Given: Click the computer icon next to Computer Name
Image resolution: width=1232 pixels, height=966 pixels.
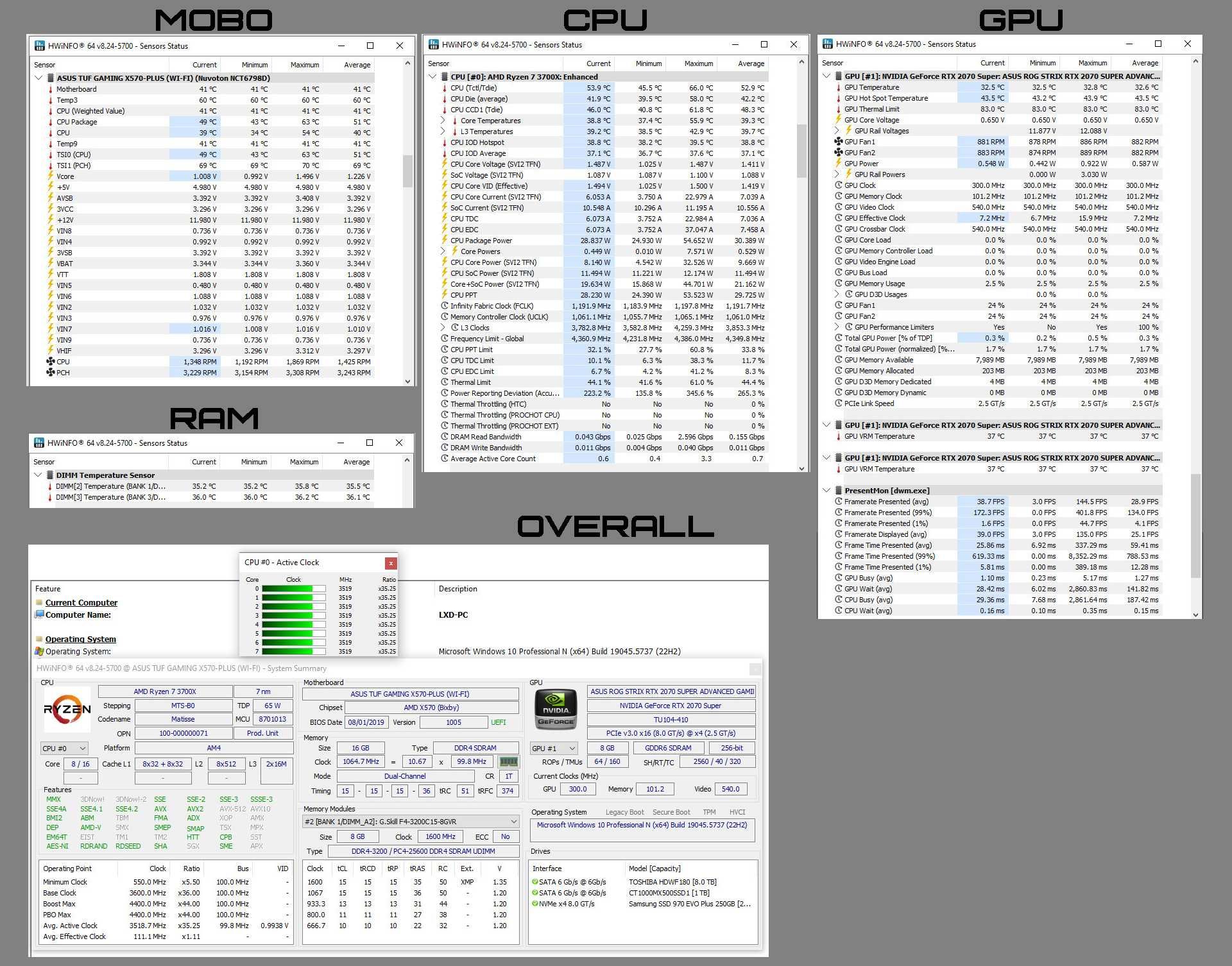Looking at the screenshot, I should coord(40,614).
